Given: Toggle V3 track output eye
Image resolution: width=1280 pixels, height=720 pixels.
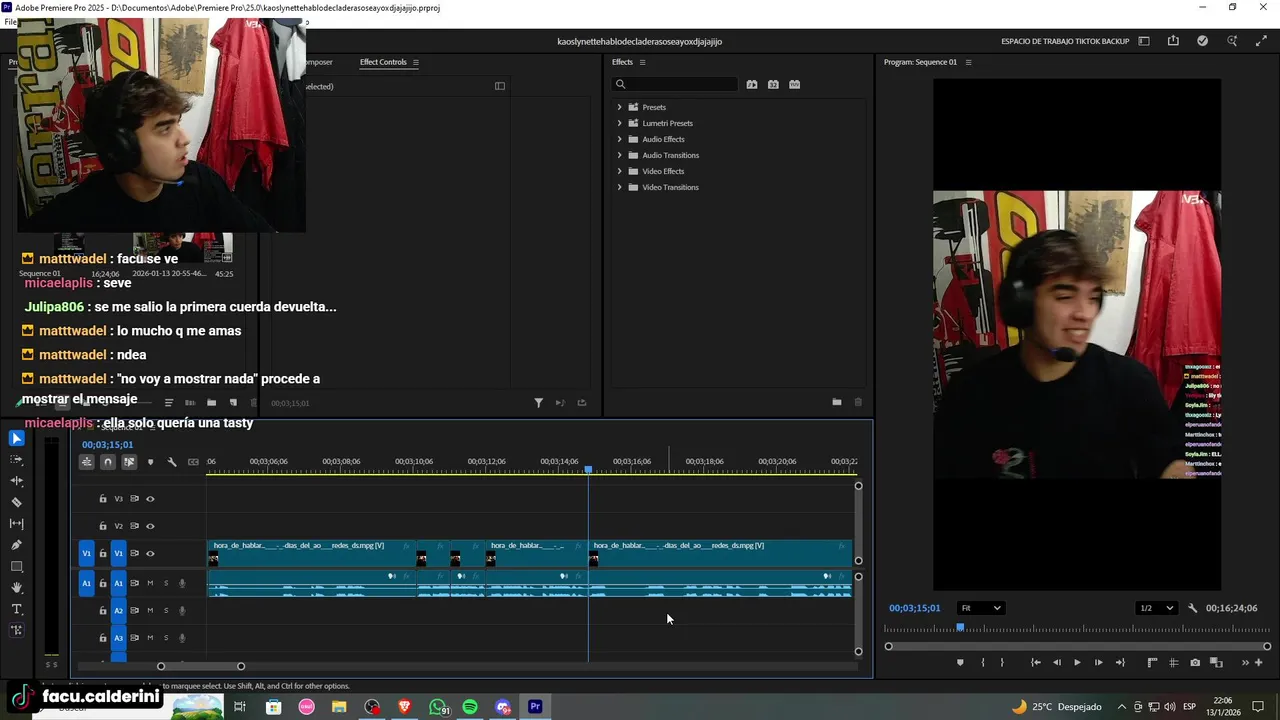Looking at the screenshot, I should [150, 499].
